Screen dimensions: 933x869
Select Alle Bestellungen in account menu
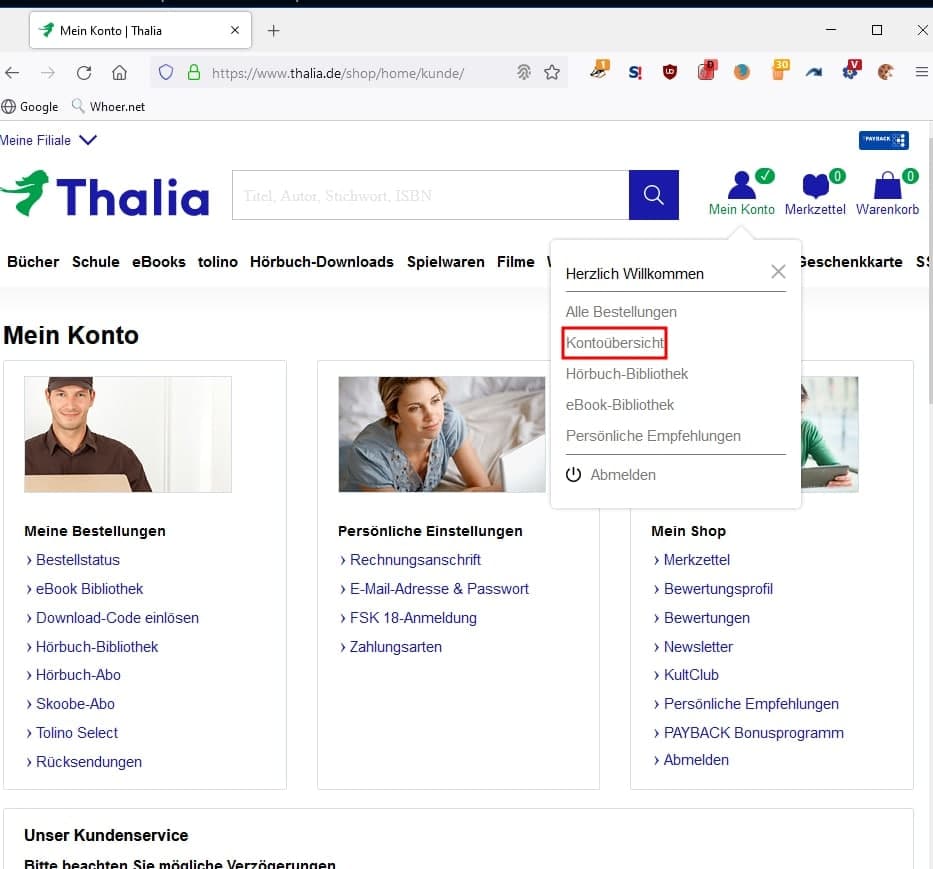point(621,312)
